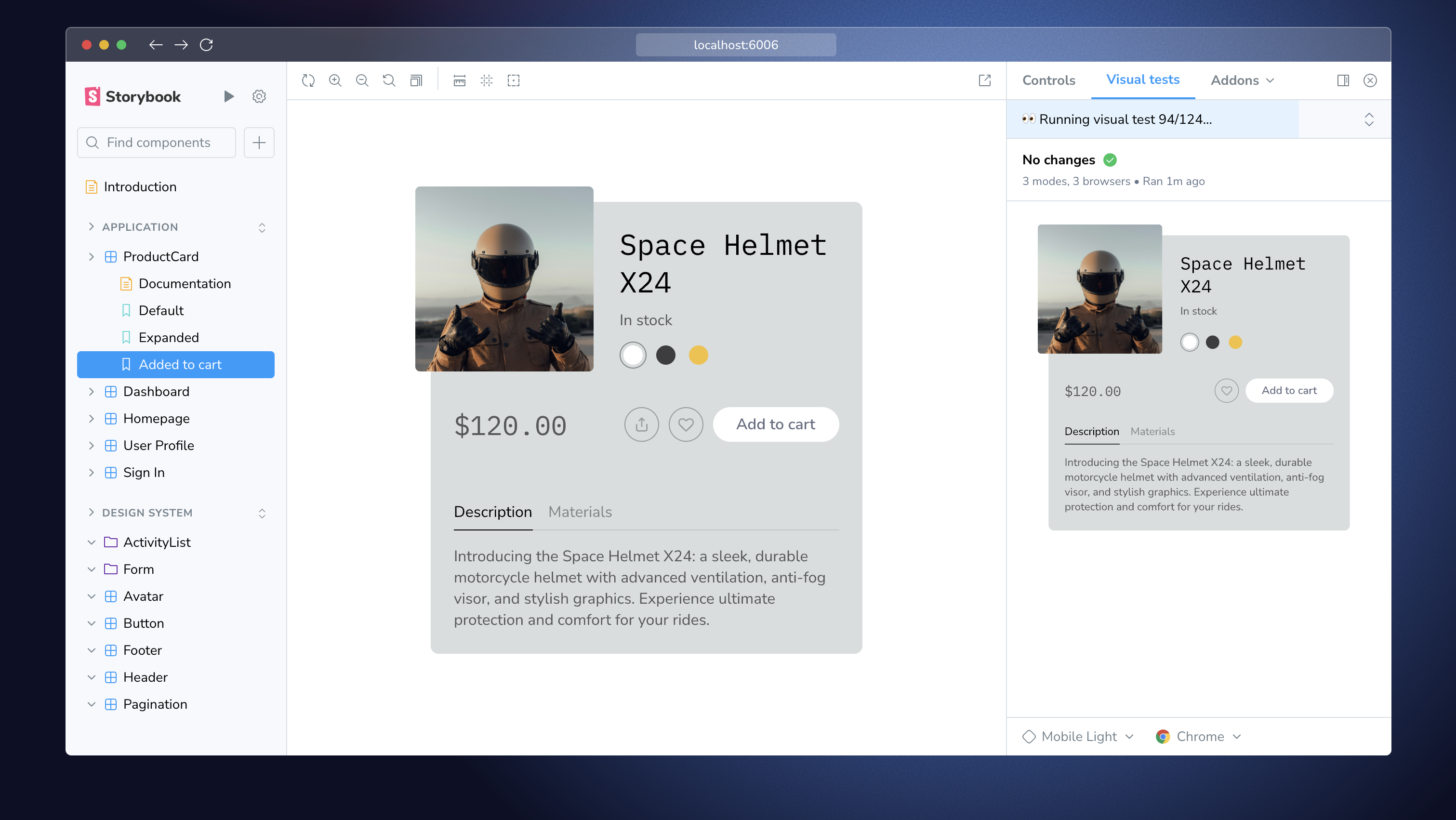Click the zoom in toolbar icon
The width and height of the screenshot is (1456, 820).
tap(335, 80)
